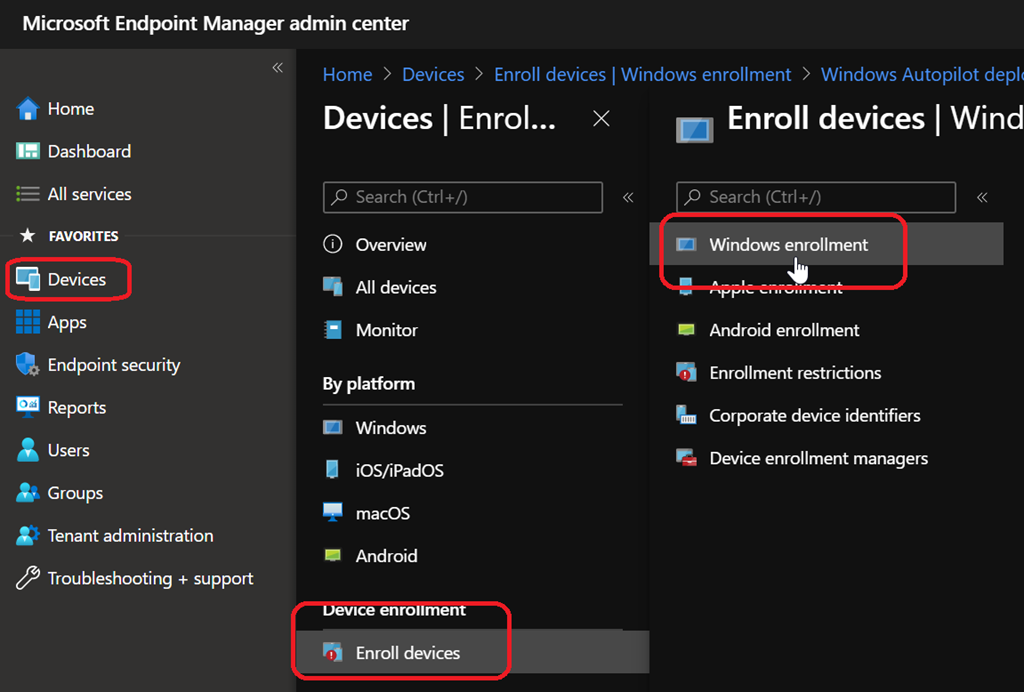Image resolution: width=1024 pixels, height=692 pixels.
Task: Select All devices in Devices menu
Action: (x=396, y=288)
